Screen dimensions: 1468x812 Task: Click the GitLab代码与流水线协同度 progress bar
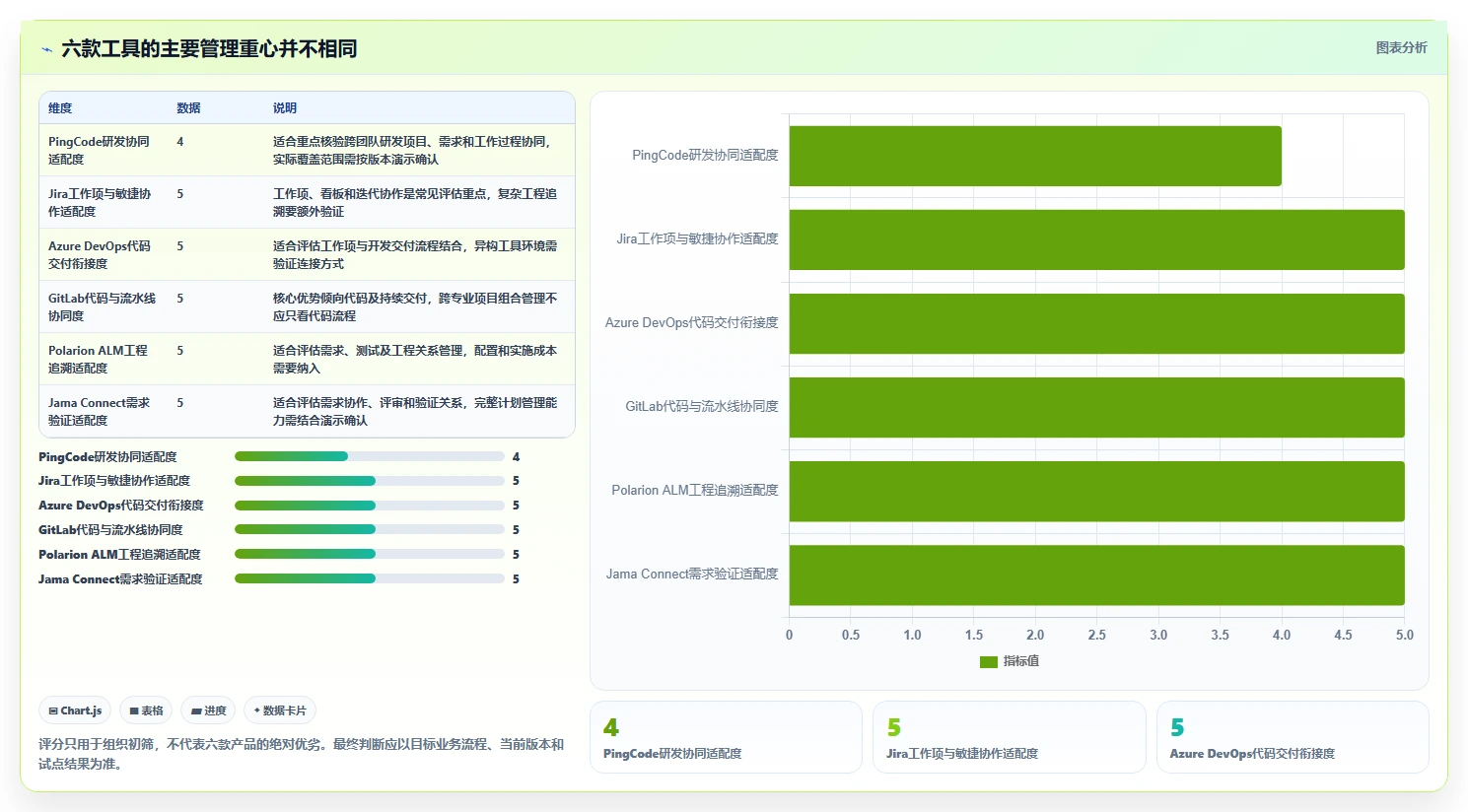pos(370,530)
